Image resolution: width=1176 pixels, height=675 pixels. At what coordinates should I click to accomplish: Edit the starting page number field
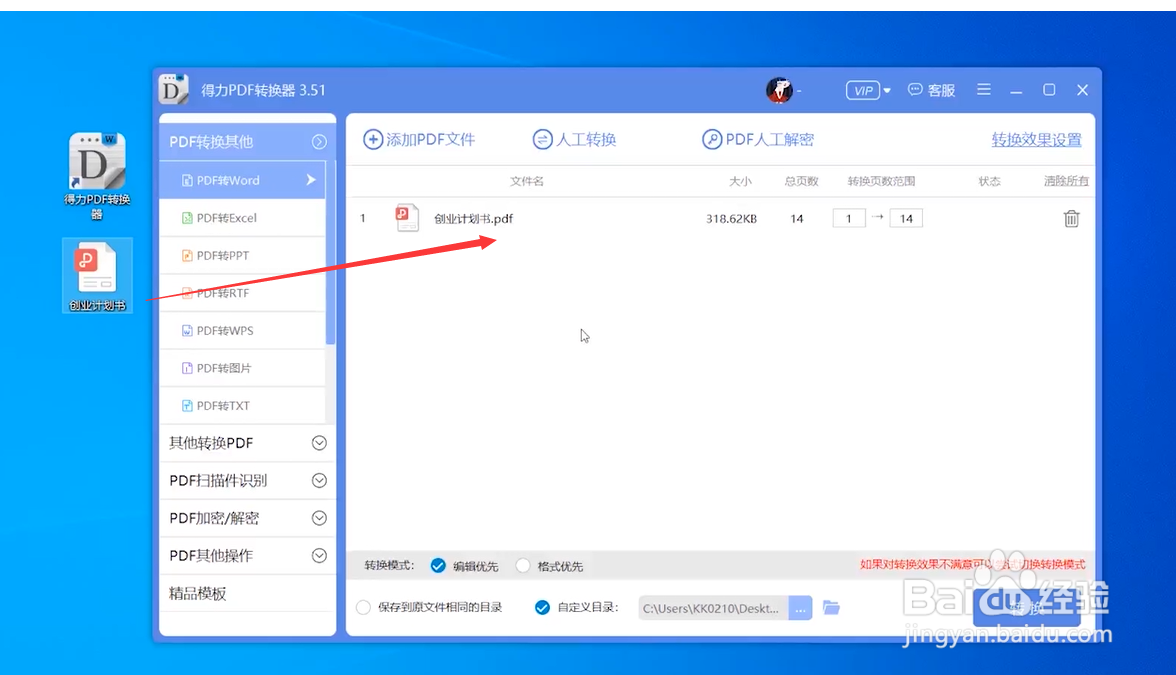pyautogui.click(x=849, y=217)
